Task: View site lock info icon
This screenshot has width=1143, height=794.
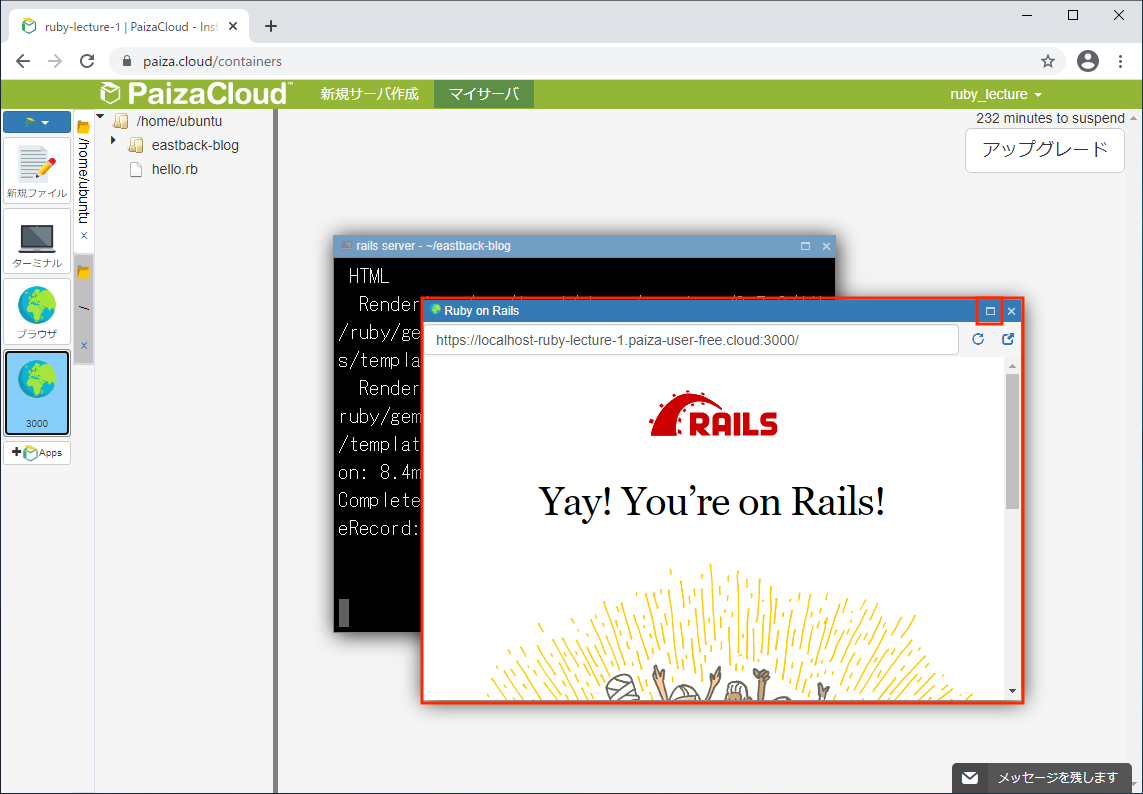Action: tap(128, 62)
